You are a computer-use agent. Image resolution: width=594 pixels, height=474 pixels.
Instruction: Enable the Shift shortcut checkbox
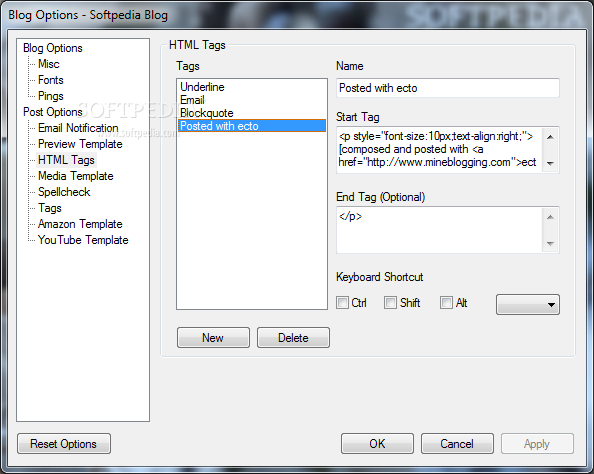tap(390, 303)
